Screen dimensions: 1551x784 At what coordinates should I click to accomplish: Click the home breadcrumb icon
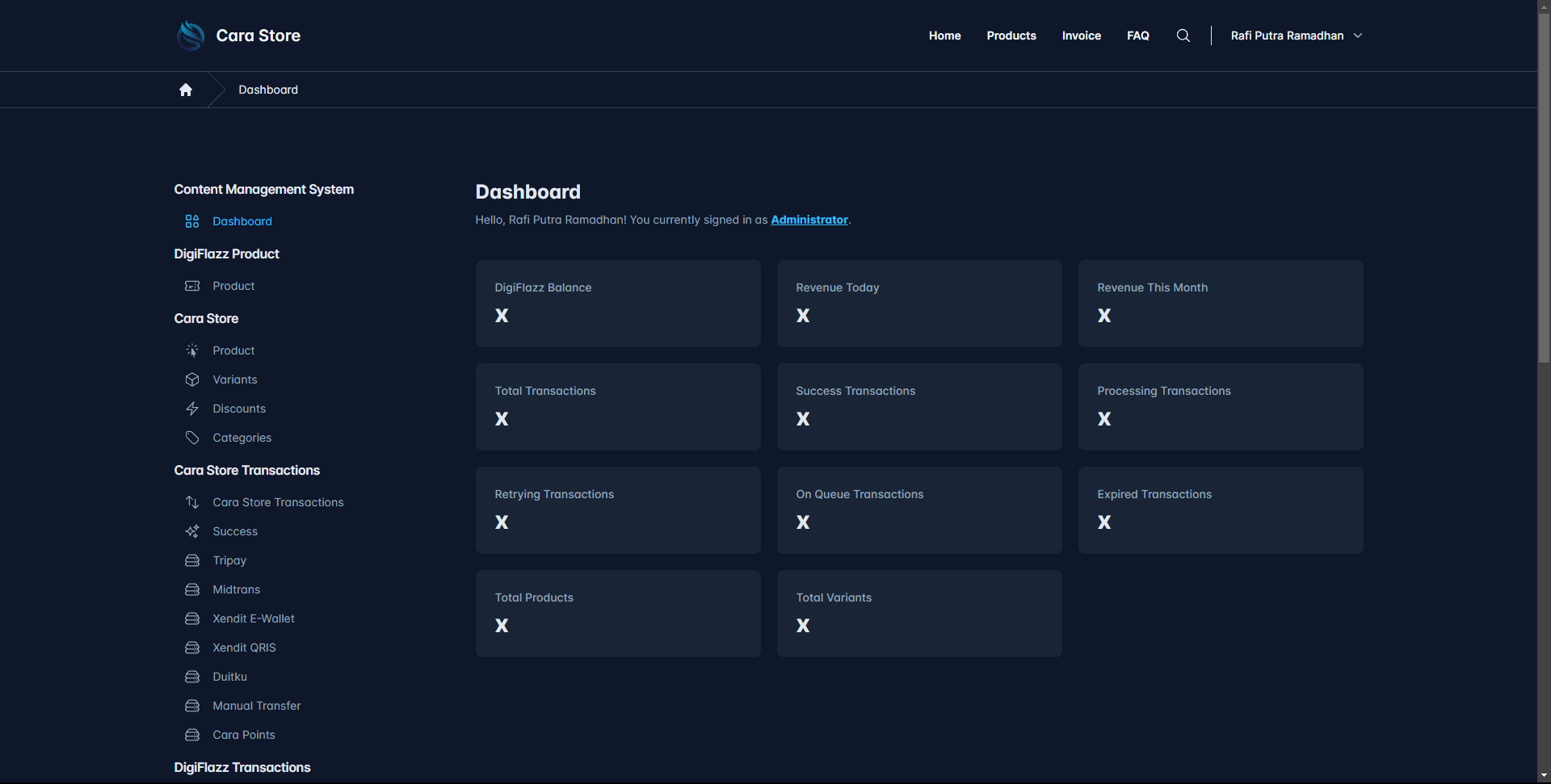click(x=186, y=90)
